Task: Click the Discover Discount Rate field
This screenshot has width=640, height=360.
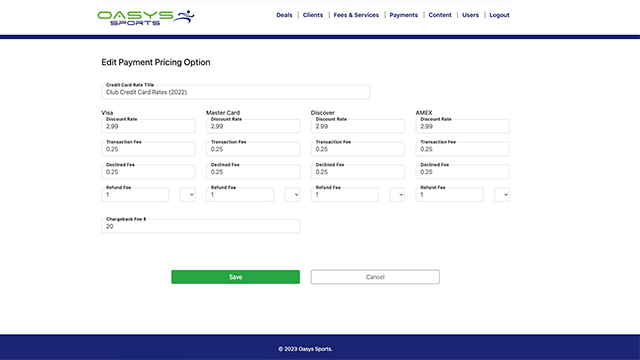Action: pyautogui.click(x=358, y=126)
